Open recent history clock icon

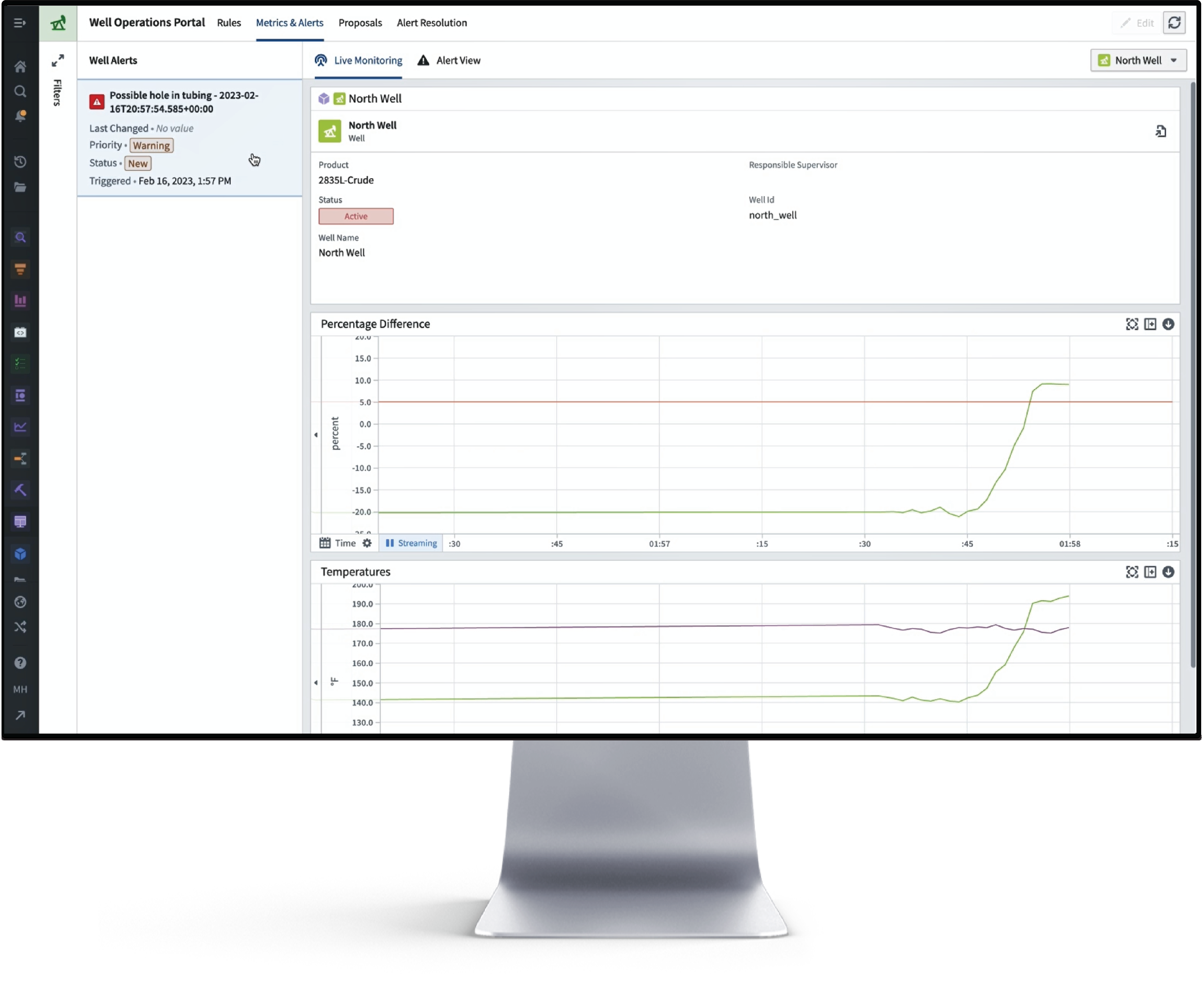coord(20,162)
